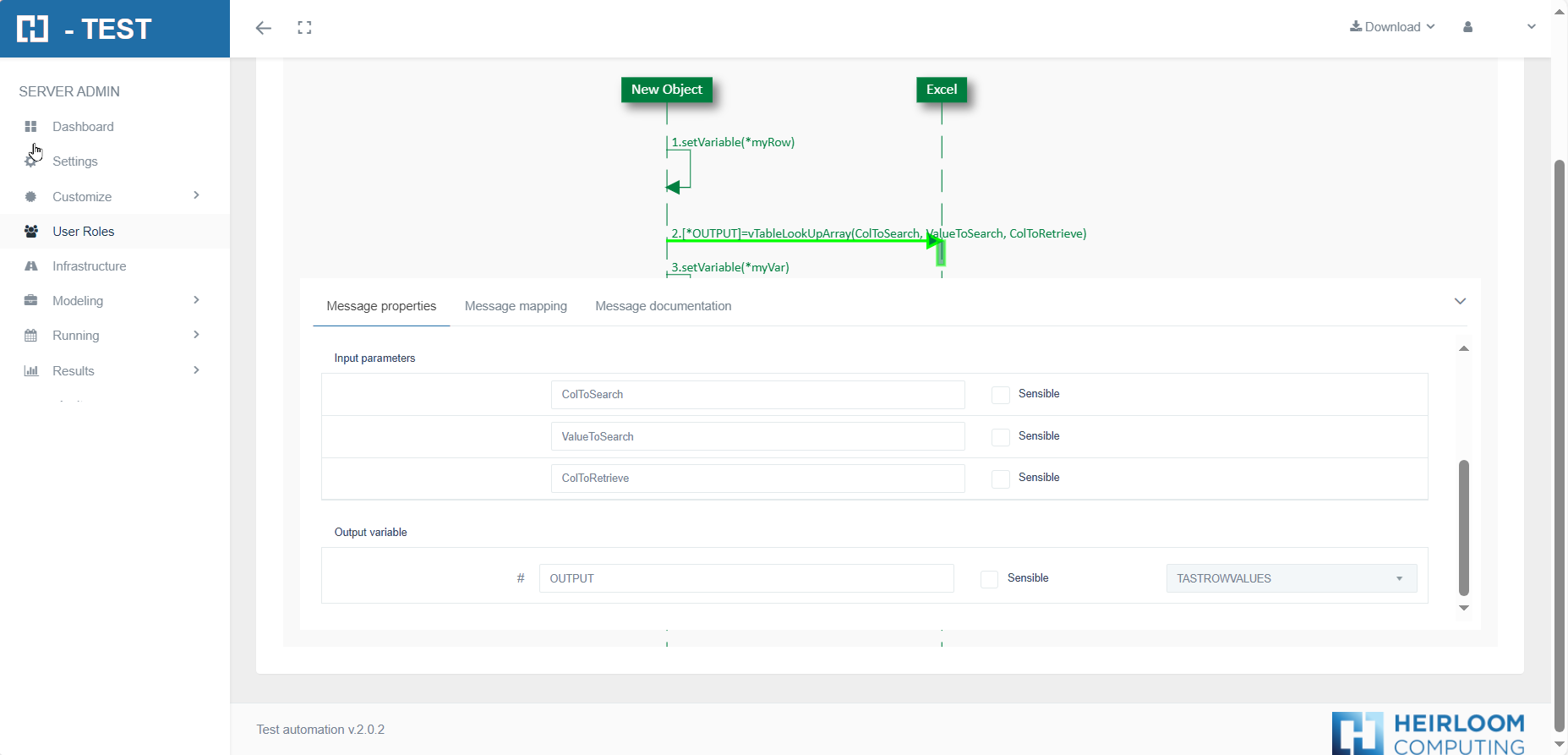The image size is (1568, 755).
Task: Open the Message documentation tab
Action: (x=663, y=306)
